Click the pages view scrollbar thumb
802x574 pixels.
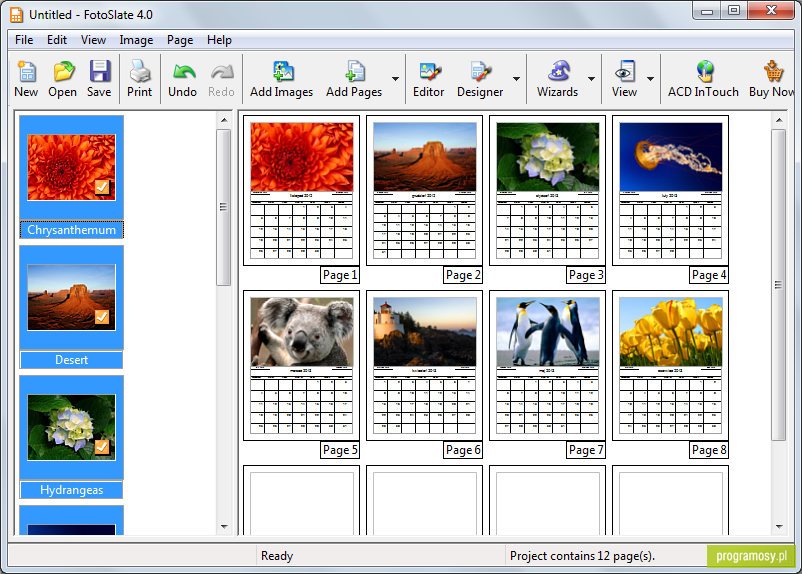click(778, 284)
